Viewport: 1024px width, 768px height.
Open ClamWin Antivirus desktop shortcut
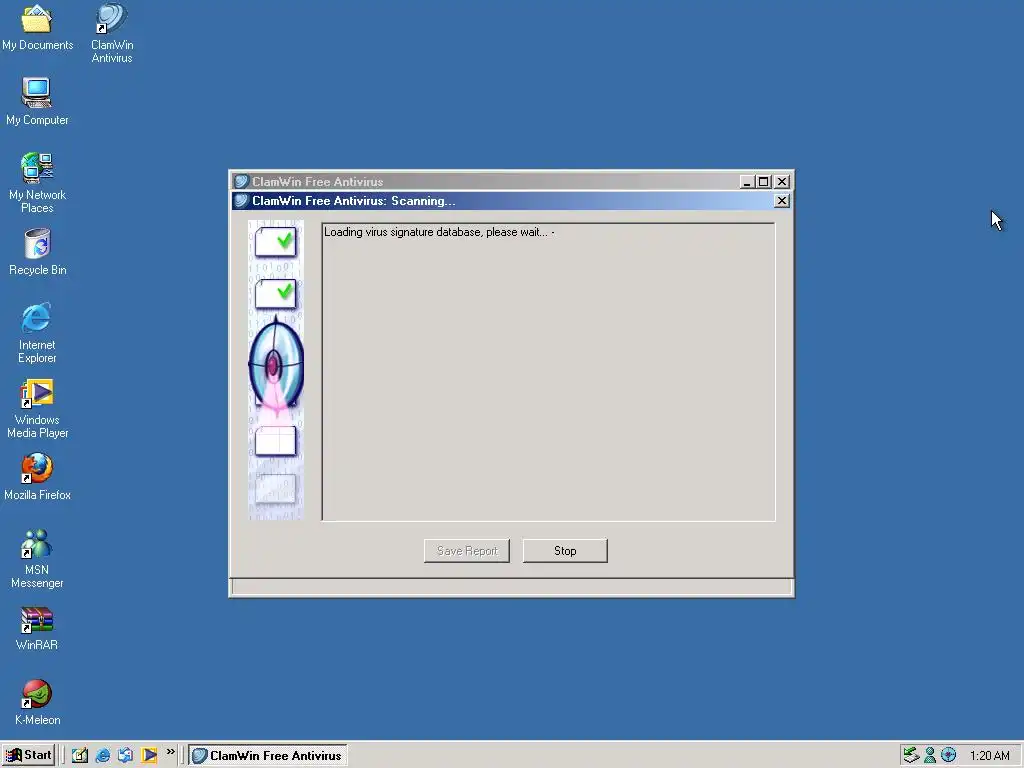[112, 33]
